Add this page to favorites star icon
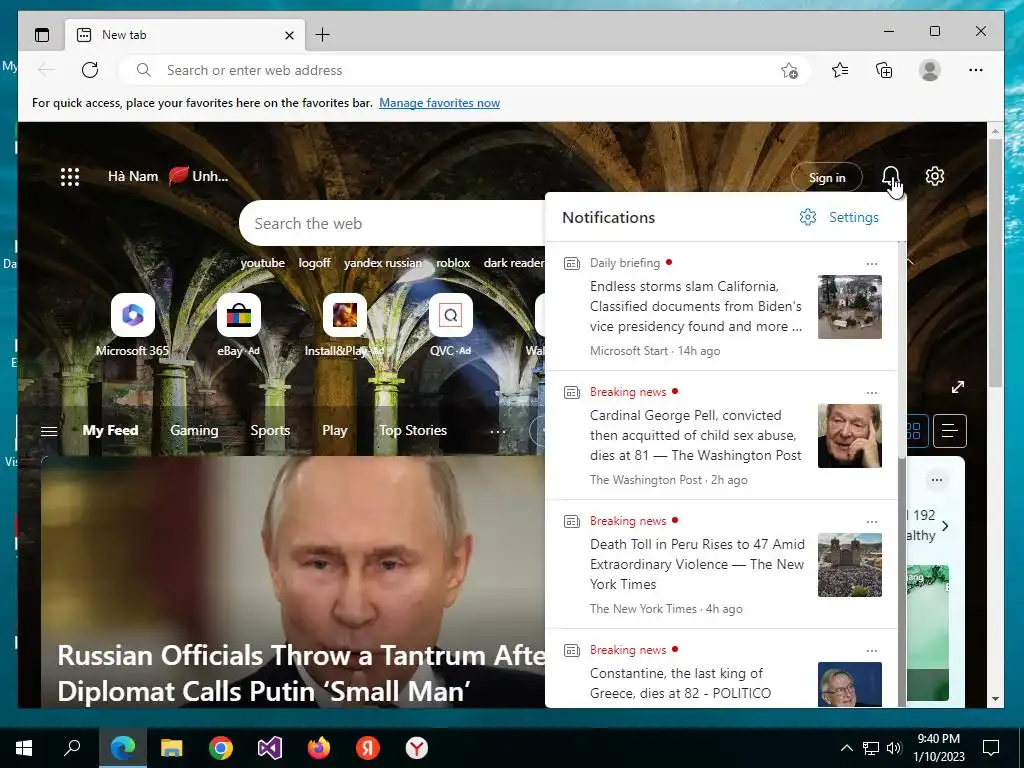 click(790, 70)
